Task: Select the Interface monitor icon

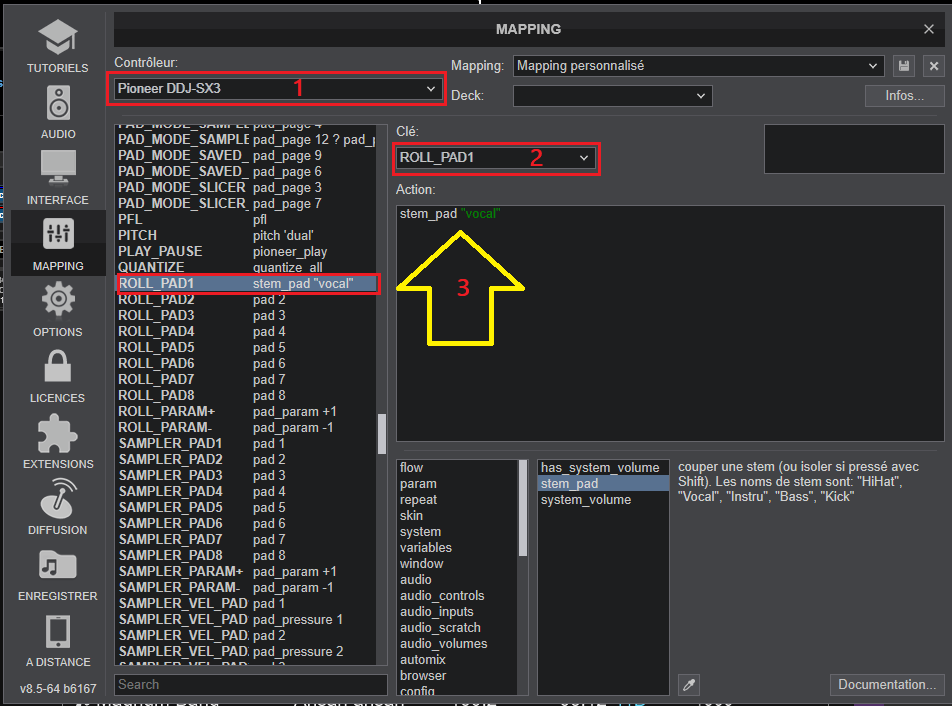Action: pos(58,170)
